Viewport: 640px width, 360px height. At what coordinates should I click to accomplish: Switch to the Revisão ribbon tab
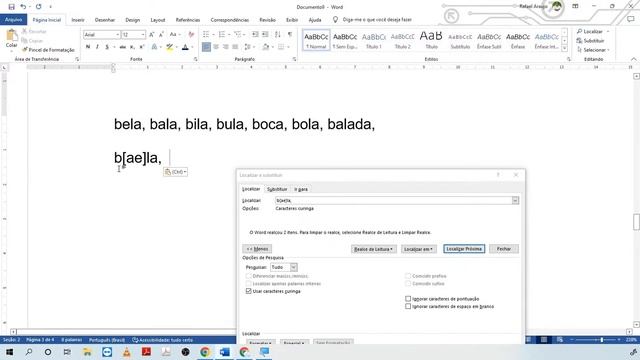(x=267, y=20)
